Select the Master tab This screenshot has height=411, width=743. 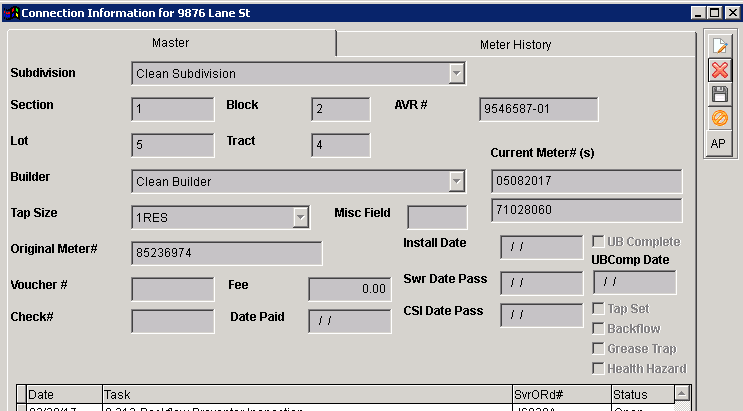170,43
